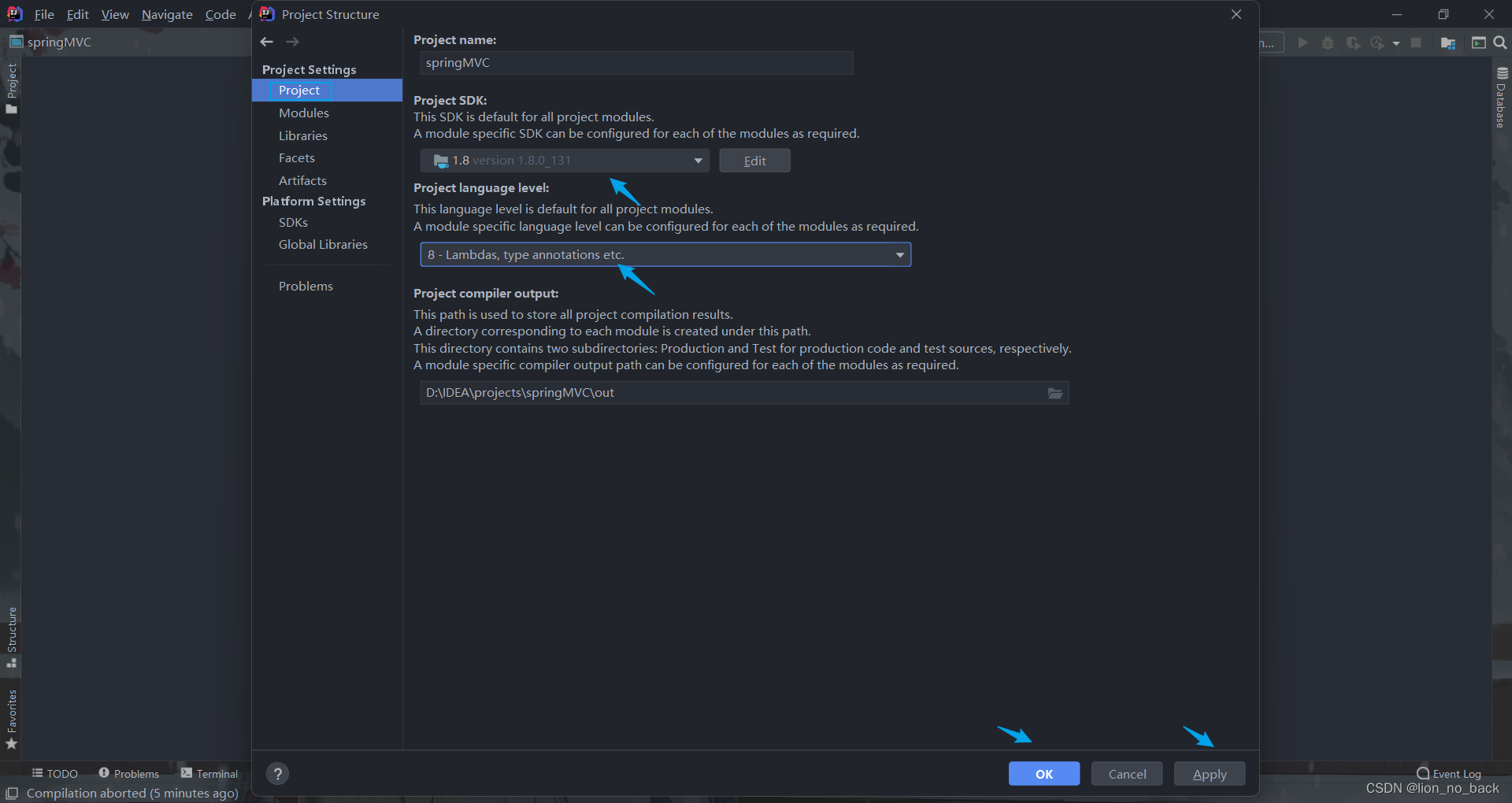This screenshot has width=1512, height=803.
Task: Expand the profiler run options arrow
Action: click(x=1396, y=43)
